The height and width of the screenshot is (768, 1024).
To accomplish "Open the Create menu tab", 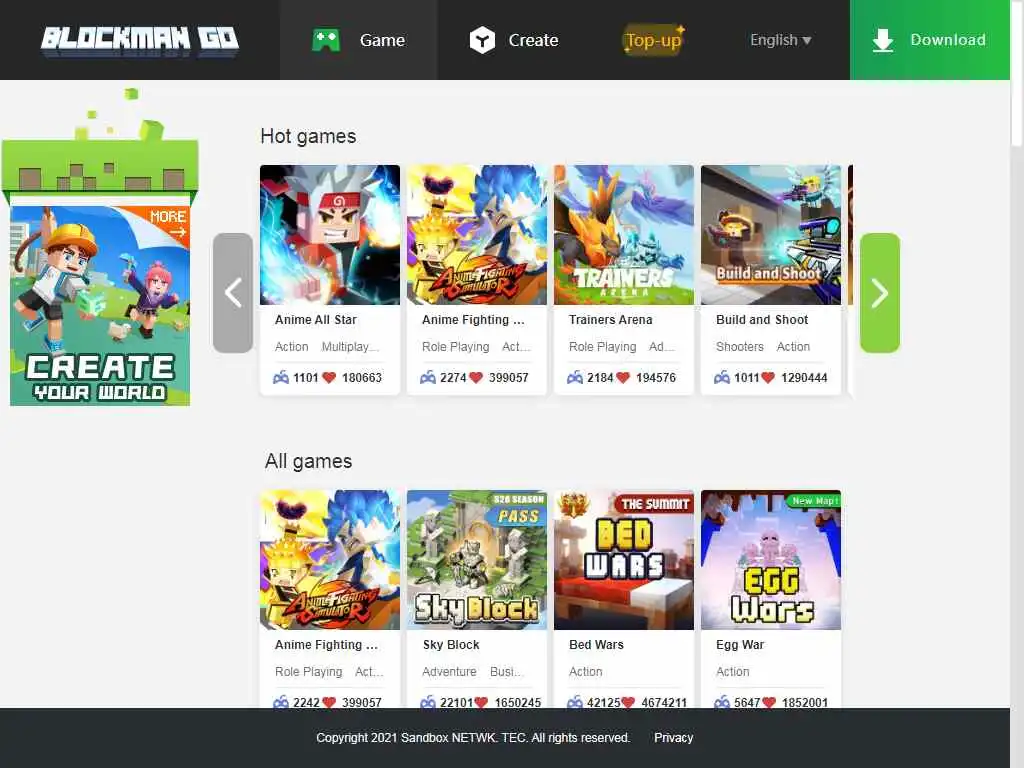I will click(514, 40).
